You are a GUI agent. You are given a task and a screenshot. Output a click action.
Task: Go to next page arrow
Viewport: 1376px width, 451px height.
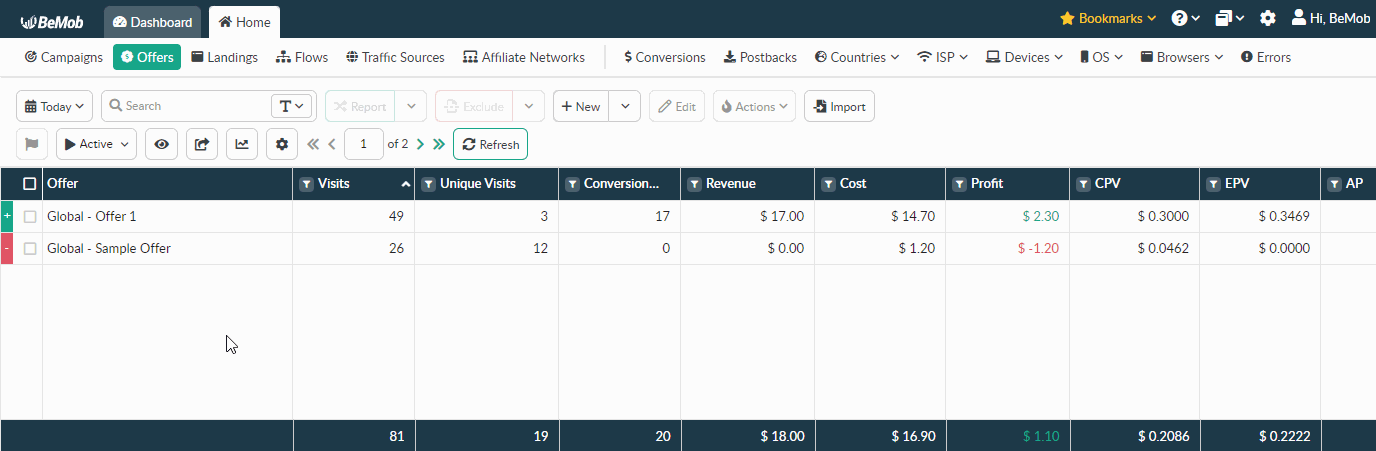(420, 144)
